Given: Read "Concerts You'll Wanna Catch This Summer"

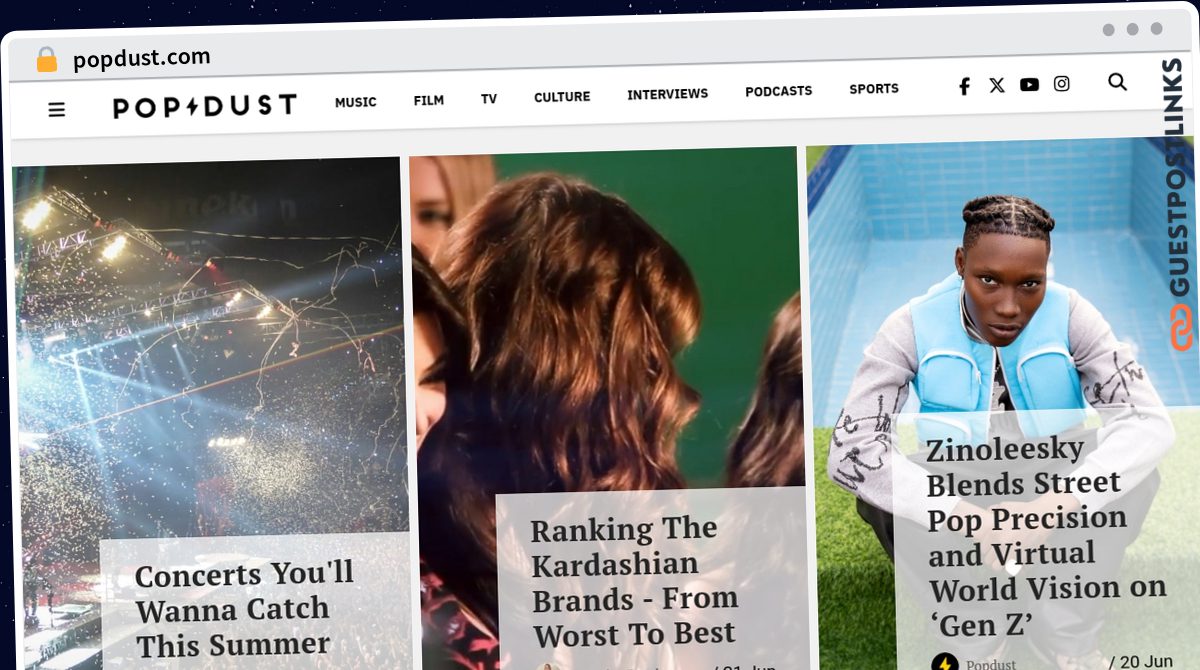Looking at the screenshot, I should click(x=244, y=609).
